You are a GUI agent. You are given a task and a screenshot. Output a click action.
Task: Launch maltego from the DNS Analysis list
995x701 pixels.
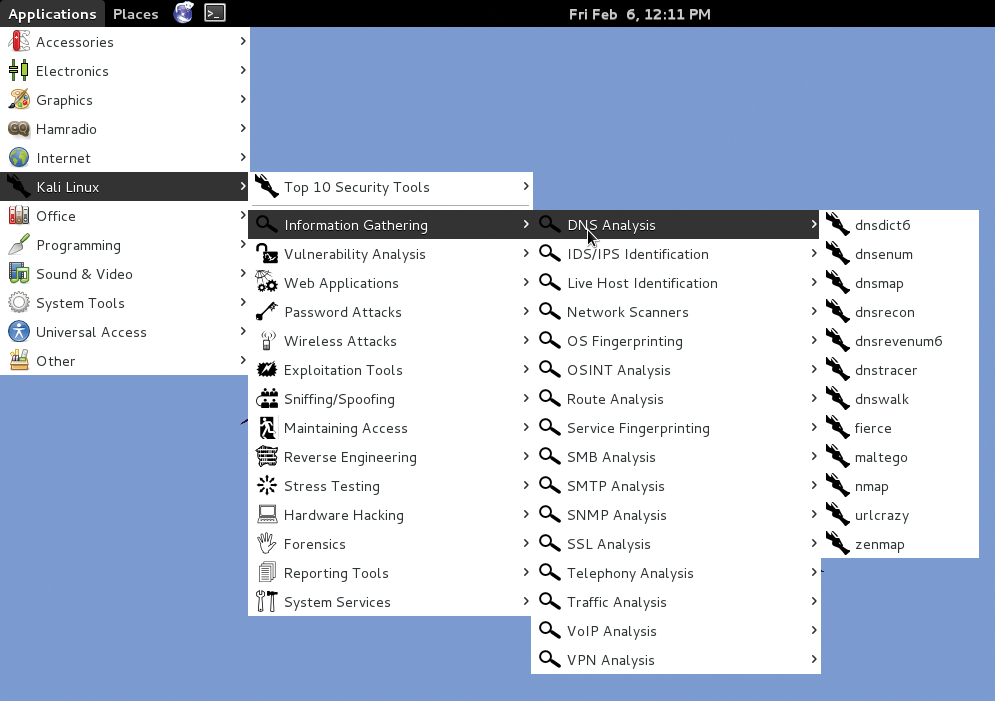[x=879, y=457]
